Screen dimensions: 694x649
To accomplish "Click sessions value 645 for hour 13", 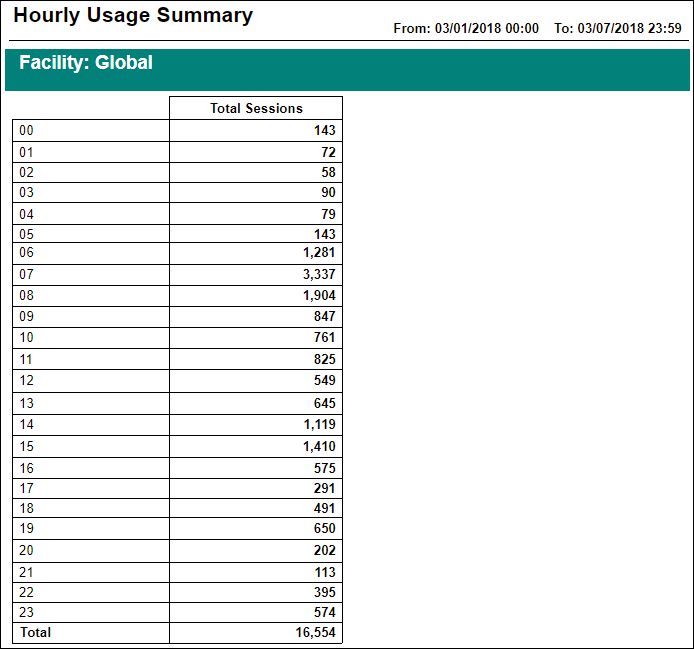I will tap(325, 403).
